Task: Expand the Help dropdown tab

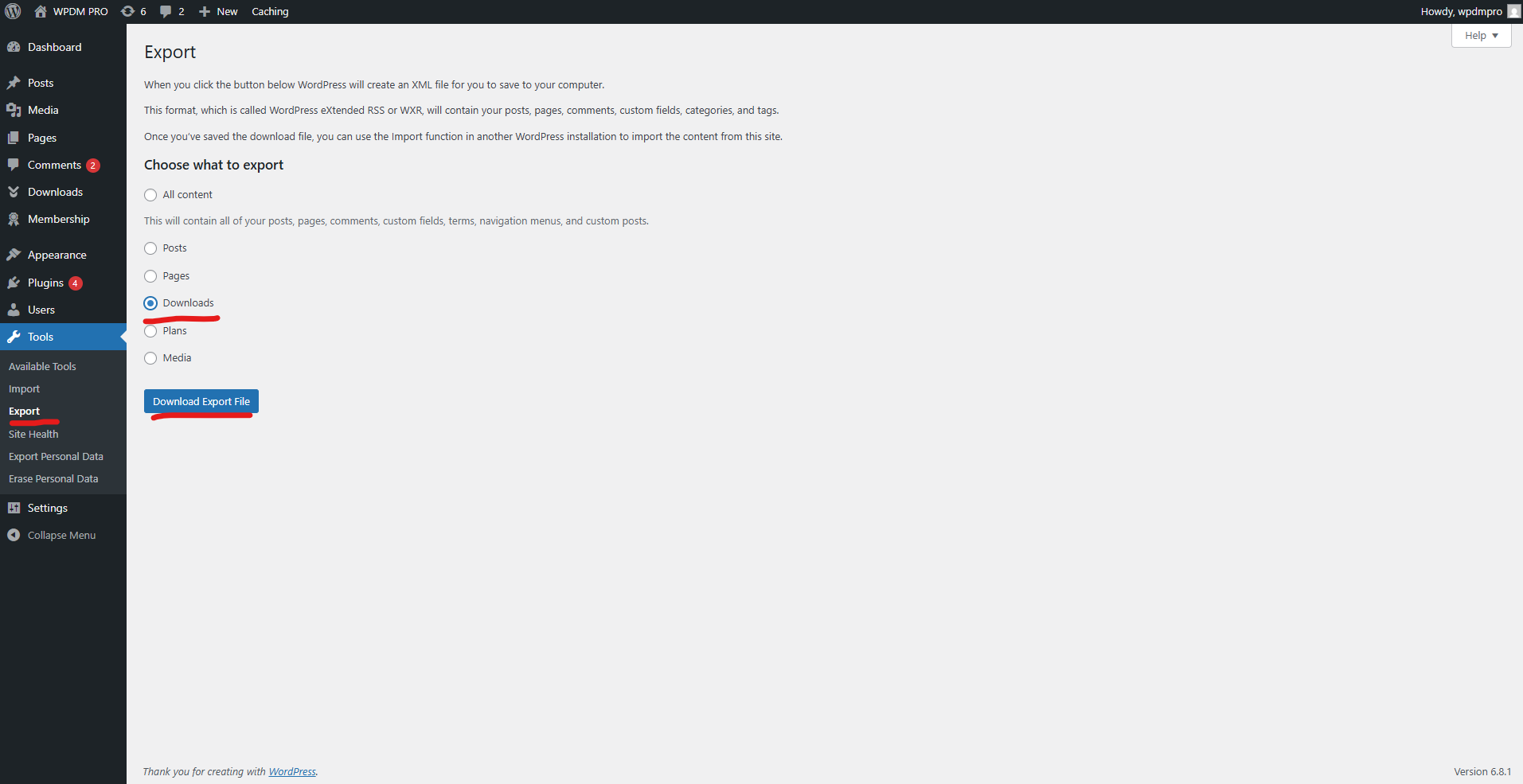Action: coord(1481,36)
